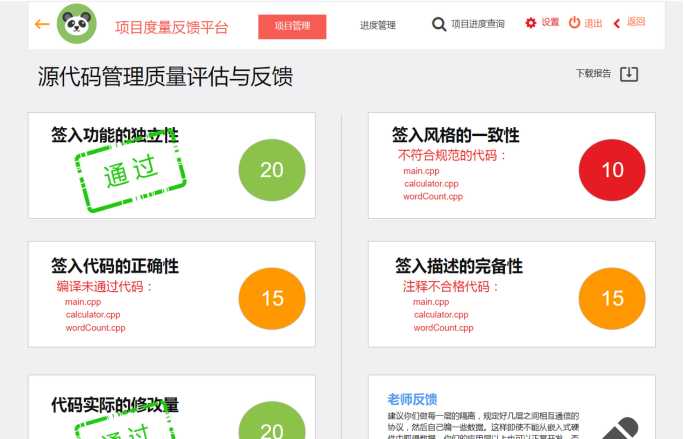Click the left chevron return icon
Viewport: 684px width, 439px height.
coord(617,24)
